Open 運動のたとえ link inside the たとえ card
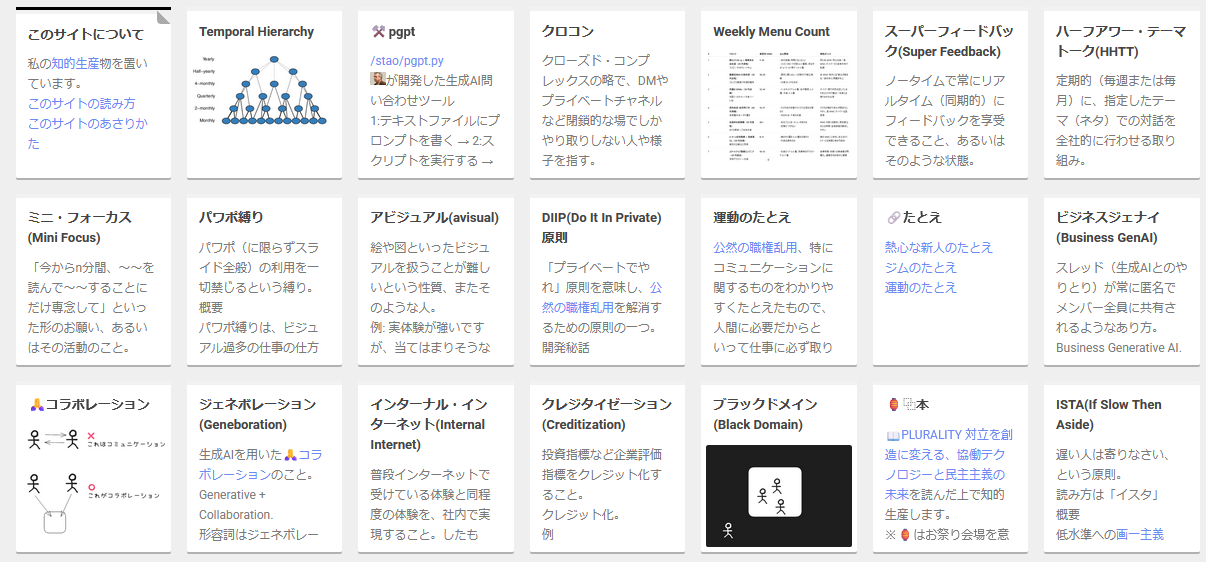Image resolution: width=1206 pixels, height=562 pixels. (x=921, y=287)
